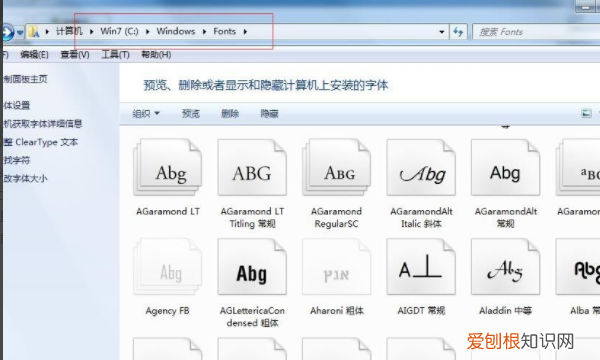Expand the address bar history dropdown
This screenshot has width=600, height=360.
(x=442, y=32)
